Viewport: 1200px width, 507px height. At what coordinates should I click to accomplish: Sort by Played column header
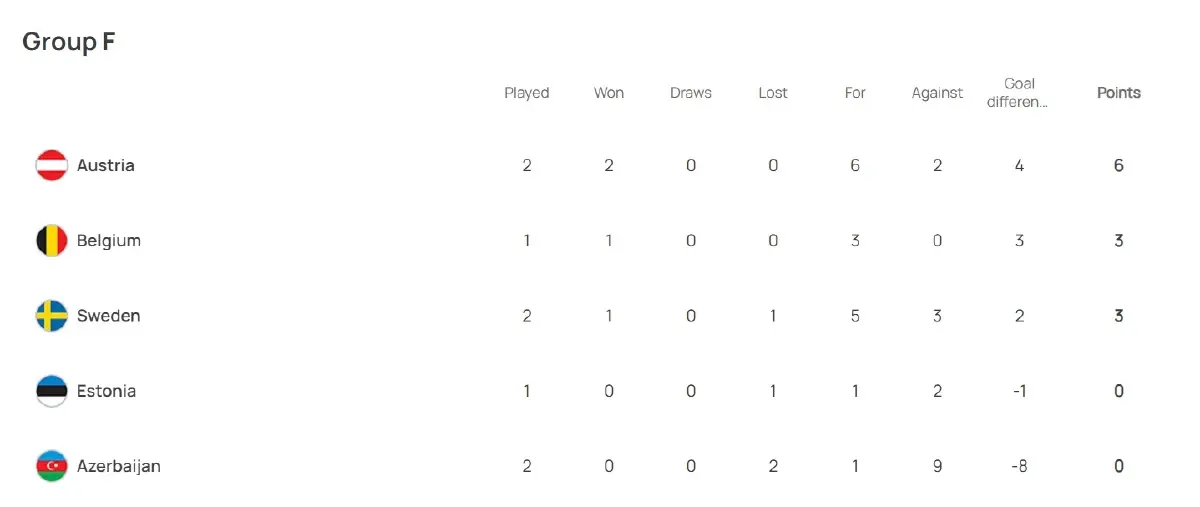pos(526,93)
